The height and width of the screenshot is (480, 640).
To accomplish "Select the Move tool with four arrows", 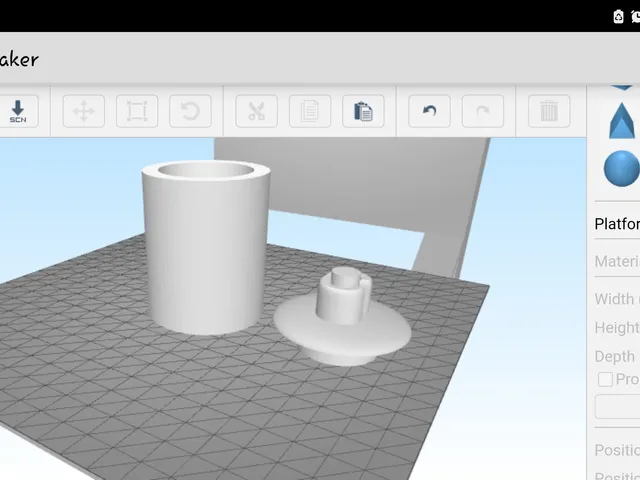I will tap(84, 111).
